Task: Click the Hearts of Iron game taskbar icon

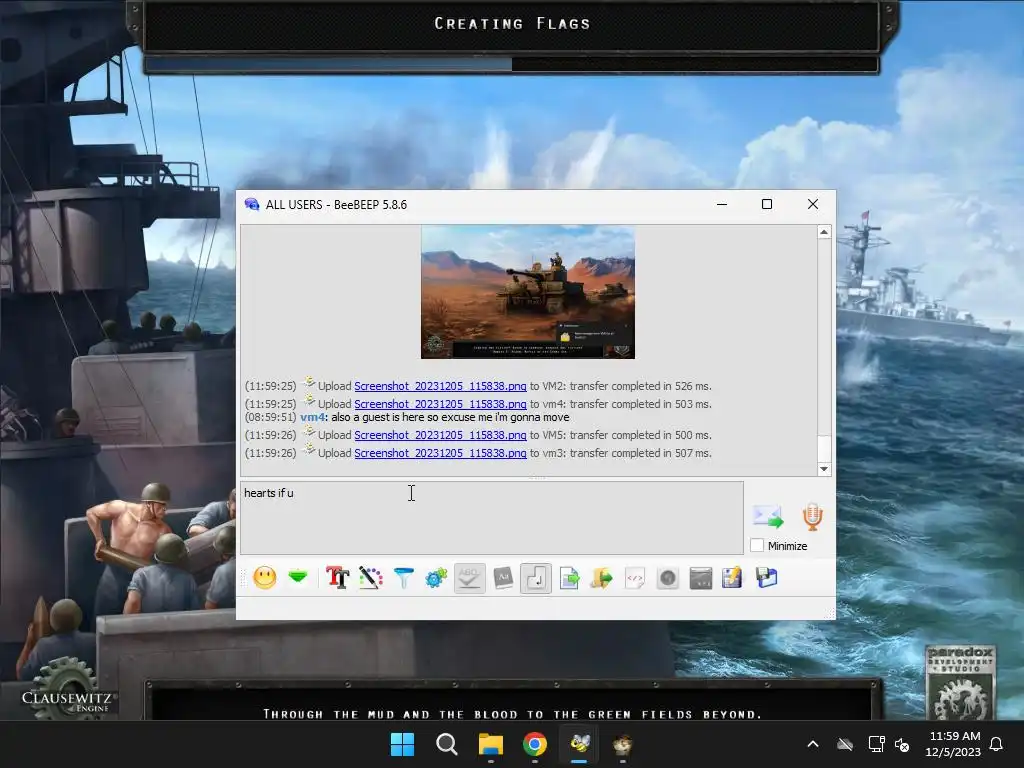Action: coord(622,744)
